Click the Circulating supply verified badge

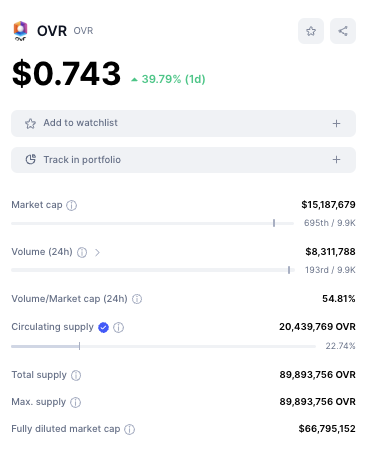coord(103,328)
